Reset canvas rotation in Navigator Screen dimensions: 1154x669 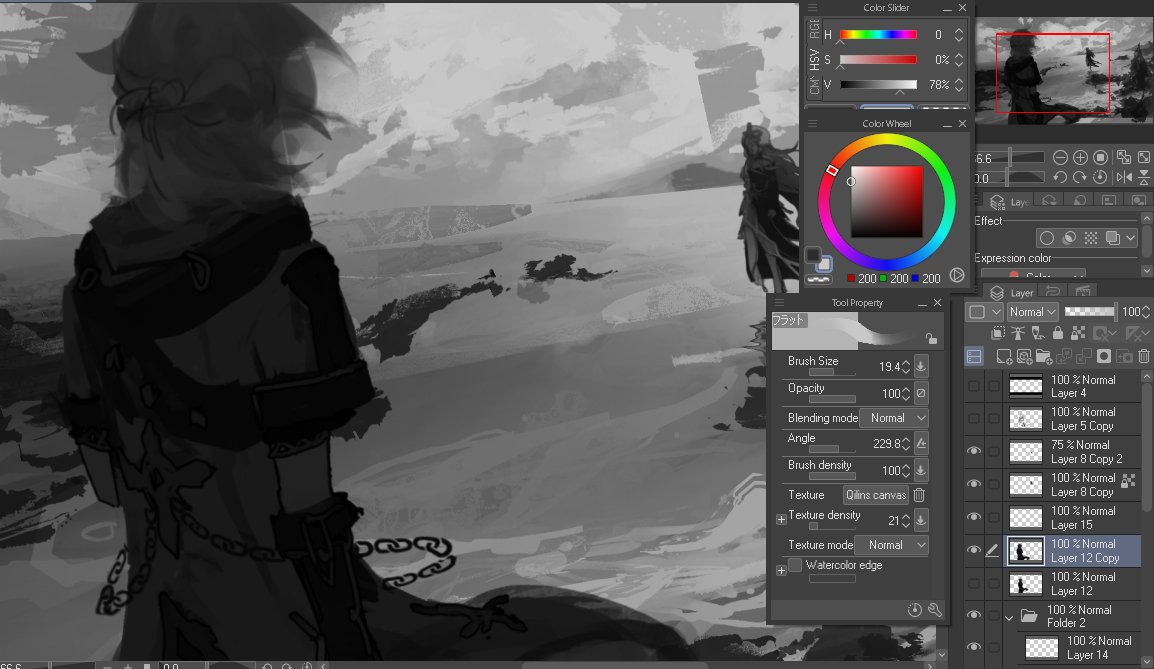(1100, 177)
